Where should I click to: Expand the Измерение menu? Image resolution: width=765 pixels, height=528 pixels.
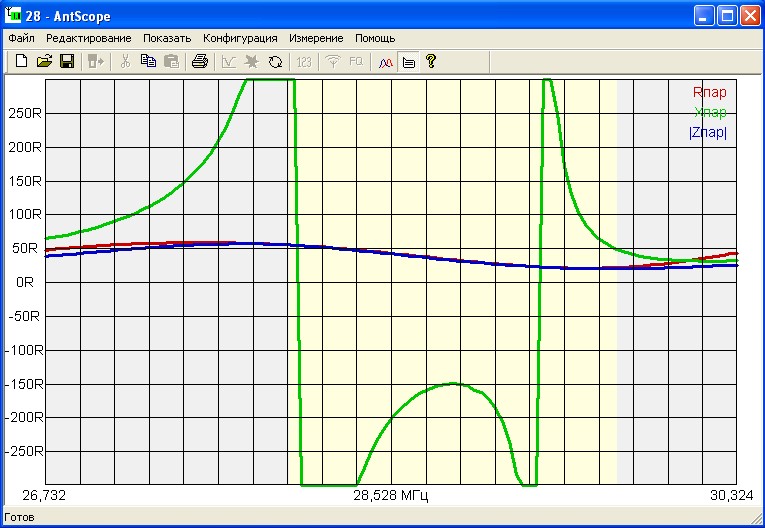316,38
